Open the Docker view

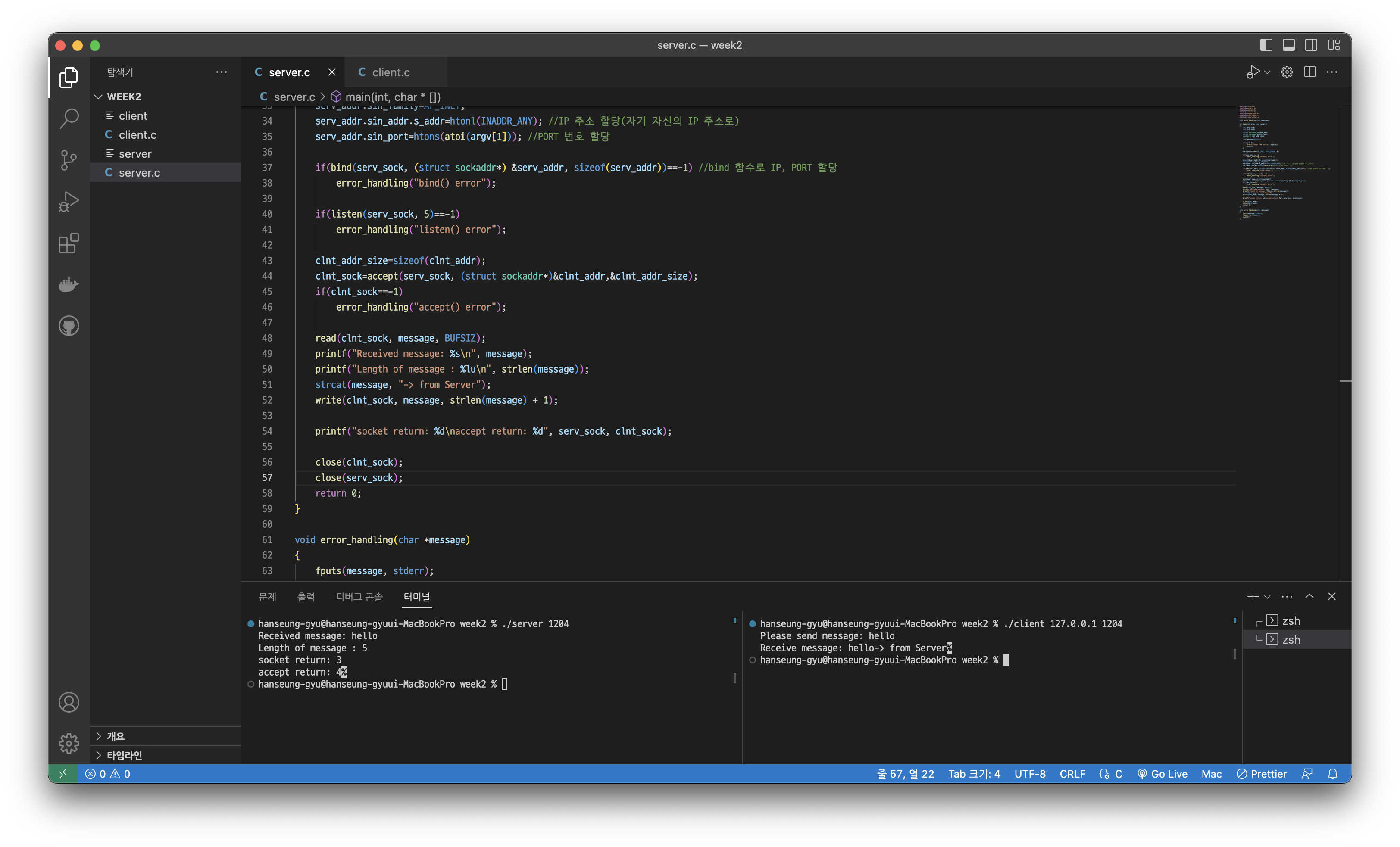pyautogui.click(x=69, y=284)
